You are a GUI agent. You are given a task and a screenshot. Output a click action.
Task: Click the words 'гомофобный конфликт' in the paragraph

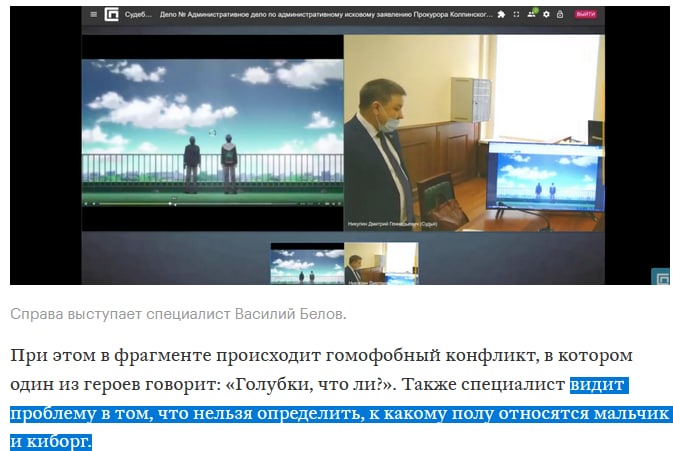click(x=430, y=356)
